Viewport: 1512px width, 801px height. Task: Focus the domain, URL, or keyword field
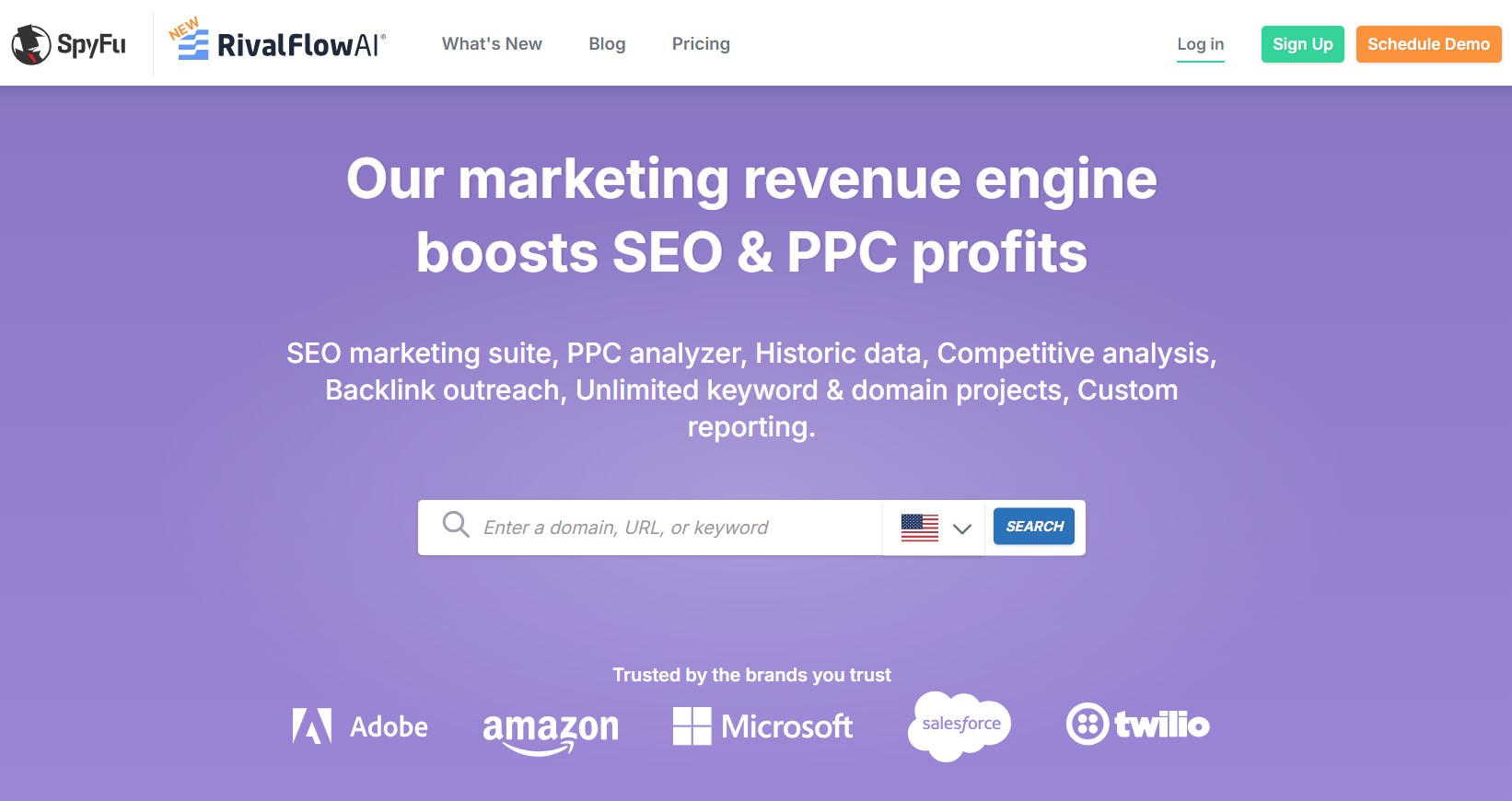pyautogui.click(x=650, y=528)
